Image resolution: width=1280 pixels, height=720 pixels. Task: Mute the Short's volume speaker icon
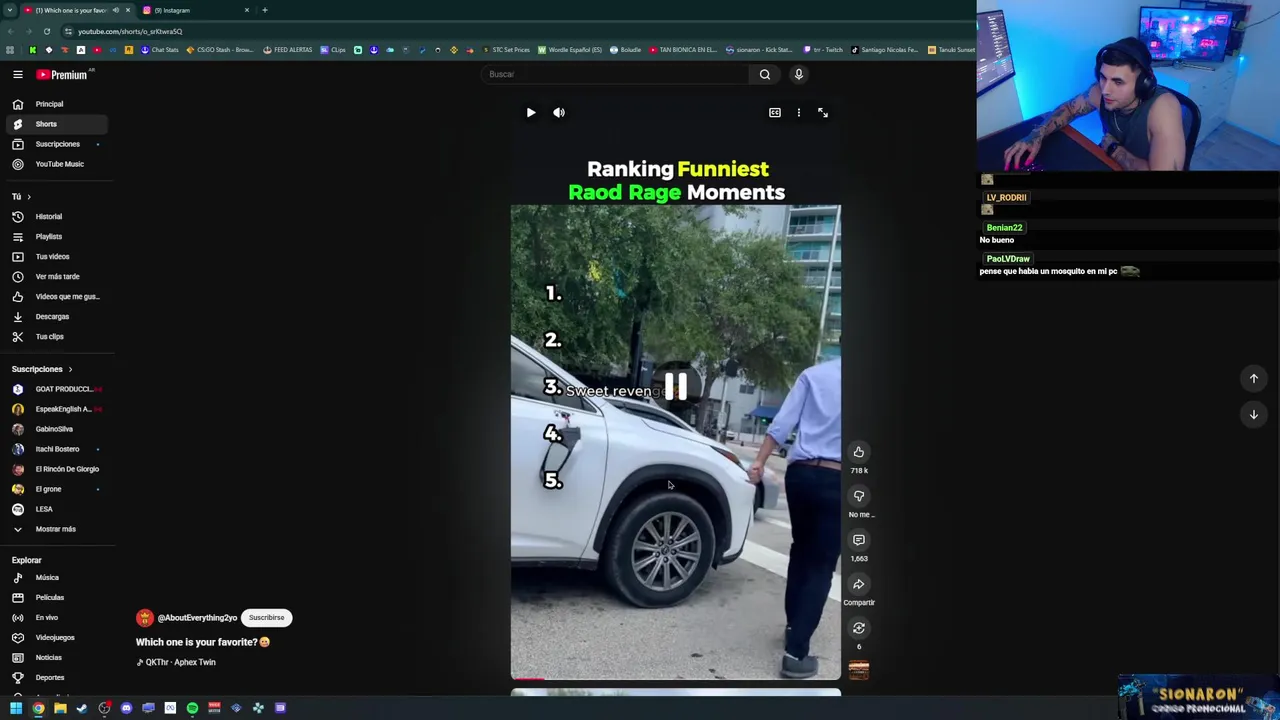click(559, 113)
